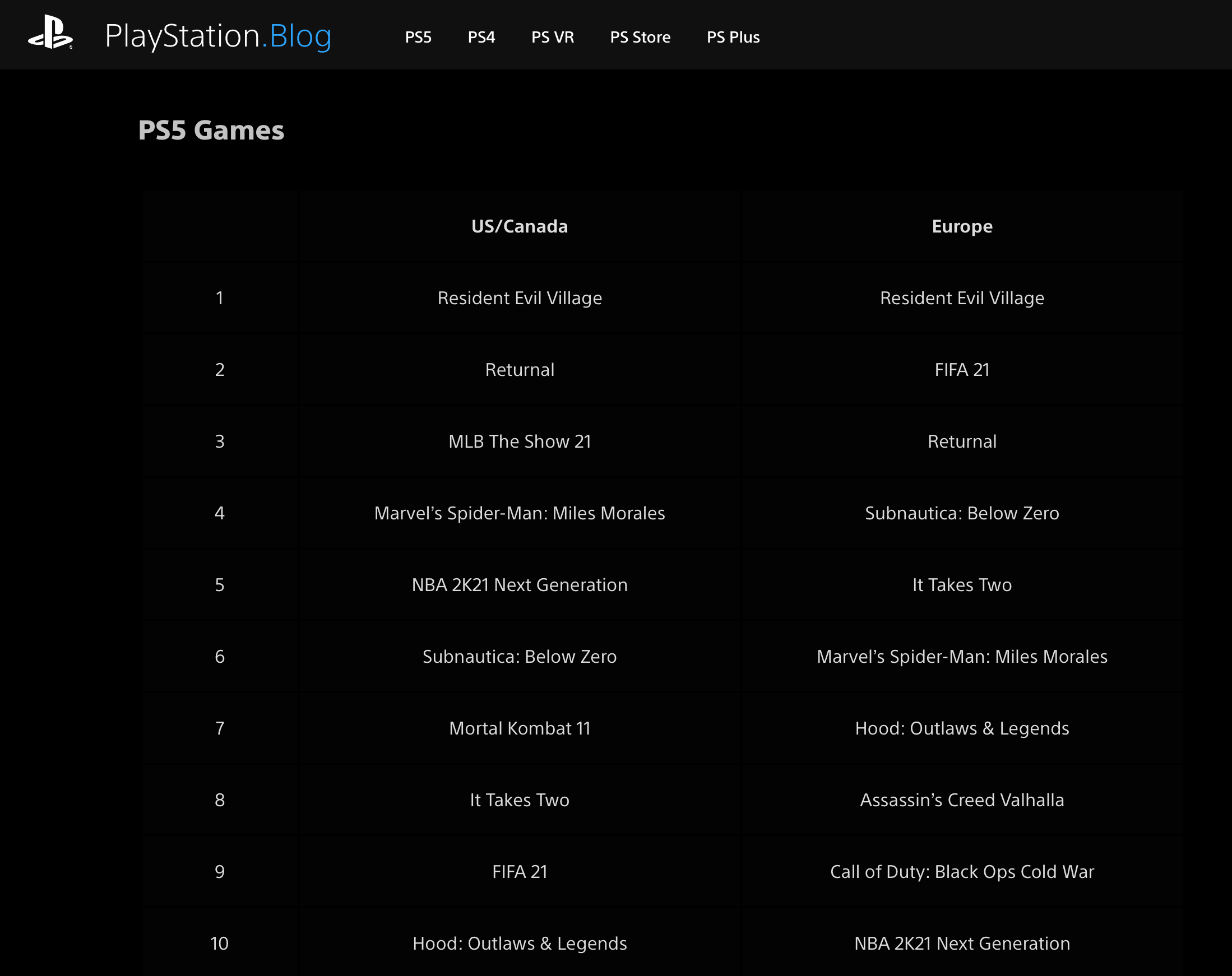The height and width of the screenshot is (976, 1232).
Task: Click FIFA 21 in Europe column
Action: (962, 370)
